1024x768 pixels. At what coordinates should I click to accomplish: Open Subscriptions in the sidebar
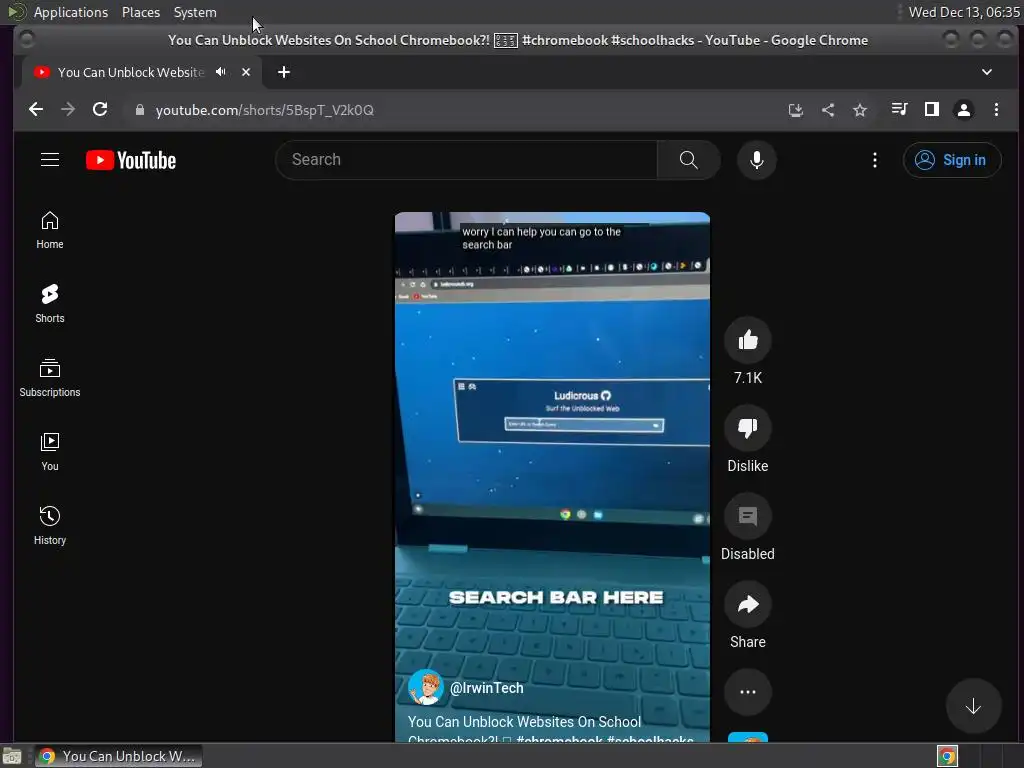(50, 378)
